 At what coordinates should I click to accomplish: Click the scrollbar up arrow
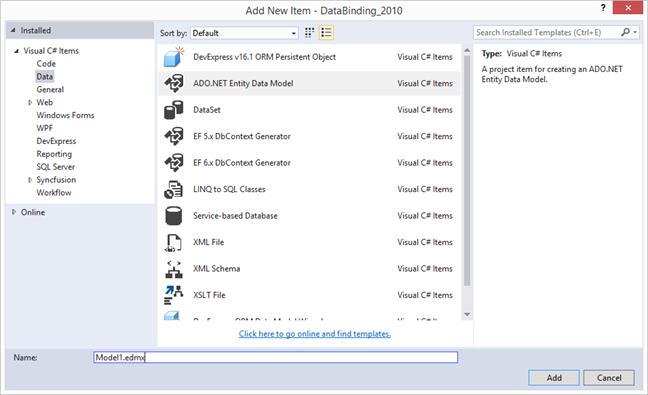[x=467, y=50]
